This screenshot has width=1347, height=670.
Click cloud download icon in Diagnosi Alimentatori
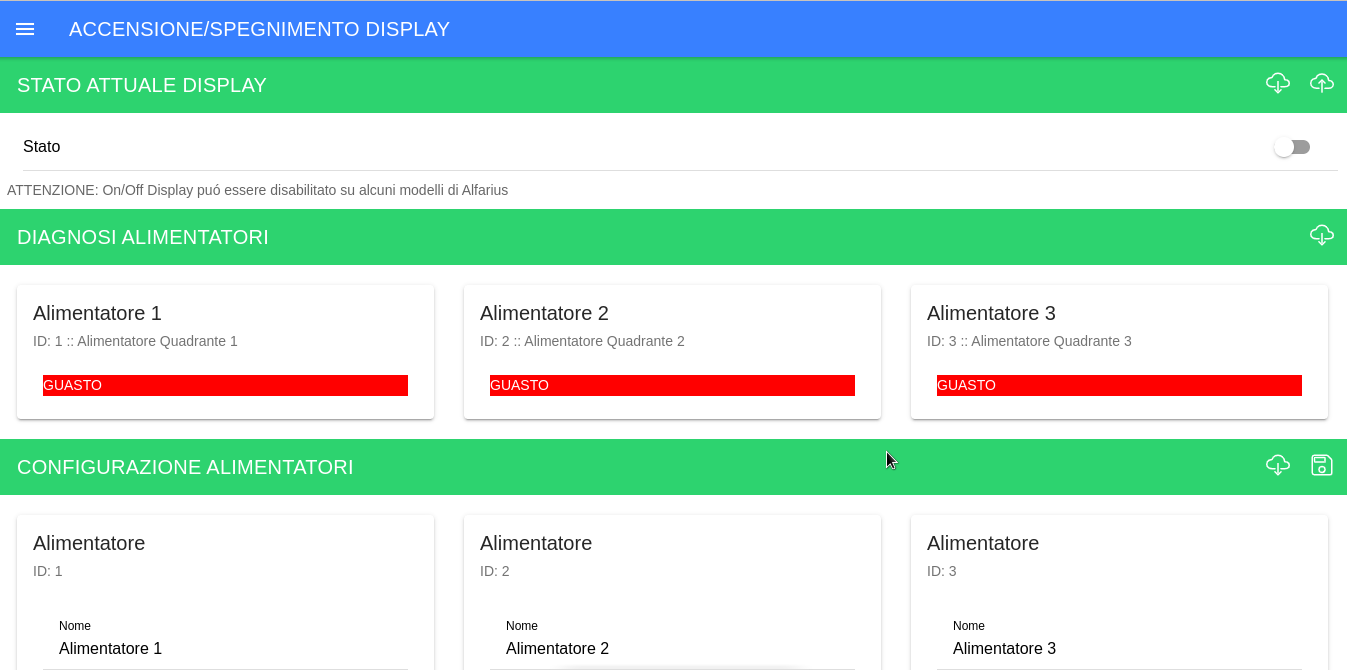(1322, 235)
